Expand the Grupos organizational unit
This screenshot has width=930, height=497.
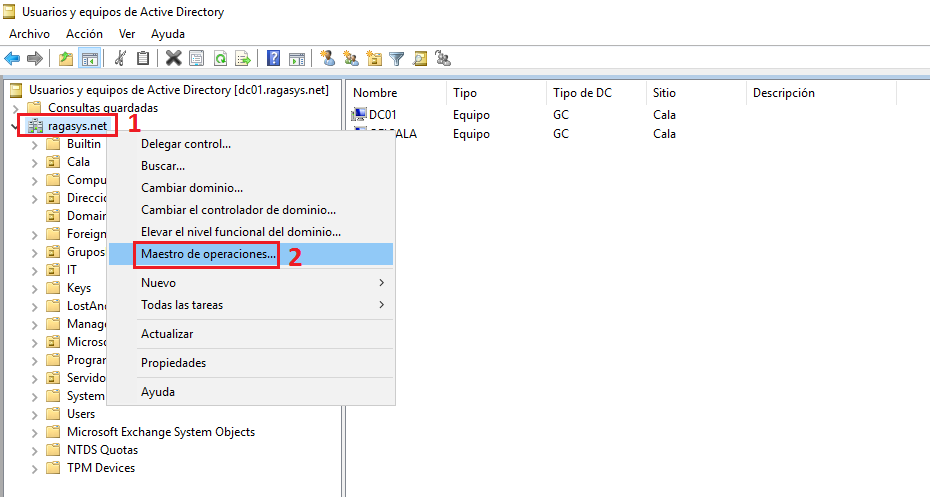34,253
